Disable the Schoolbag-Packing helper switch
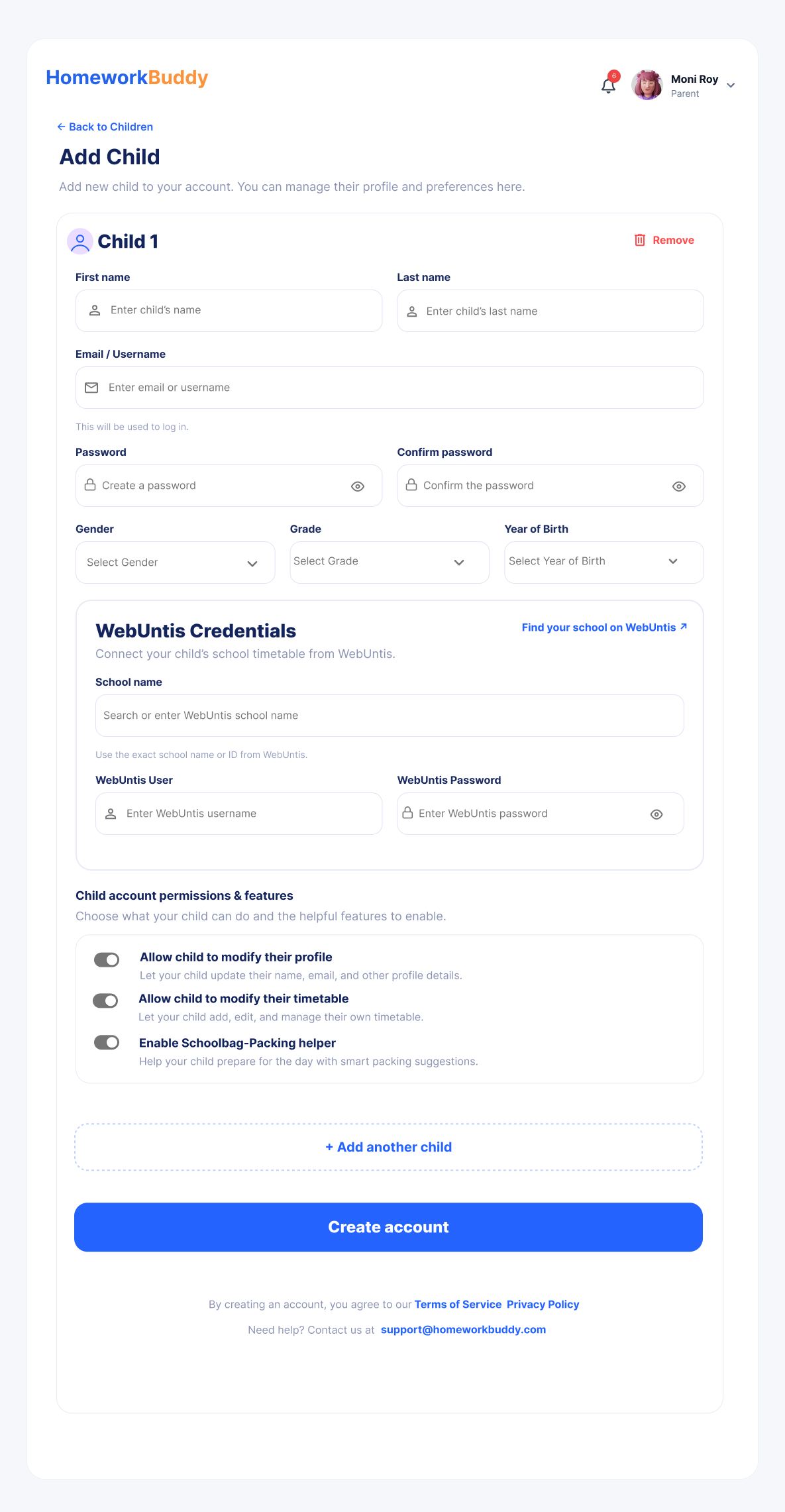Screen dimensions: 785x1512 pos(107,1042)
